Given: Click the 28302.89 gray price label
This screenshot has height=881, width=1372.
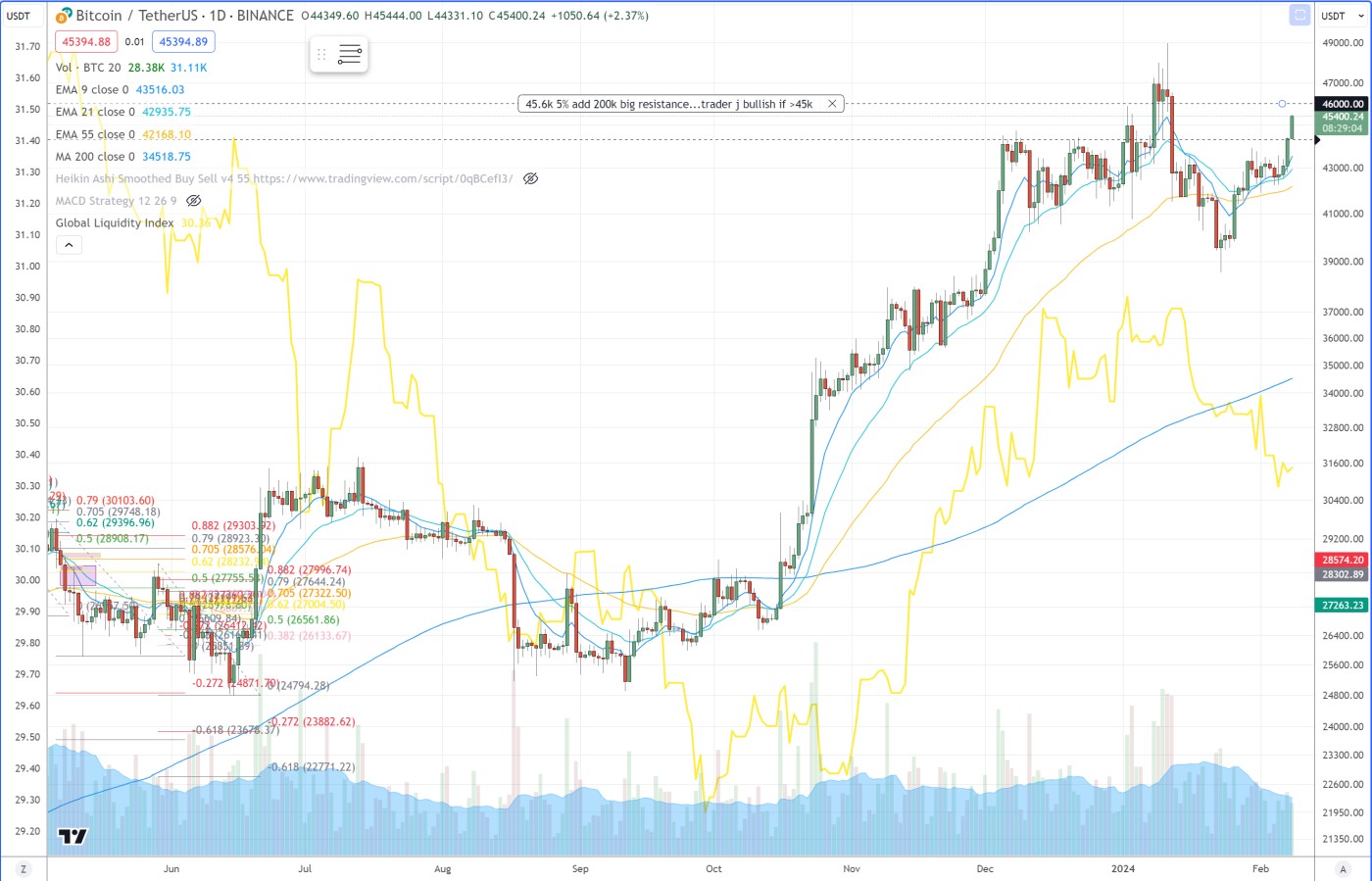Looking at the screenshot, I should point(1343,575).
